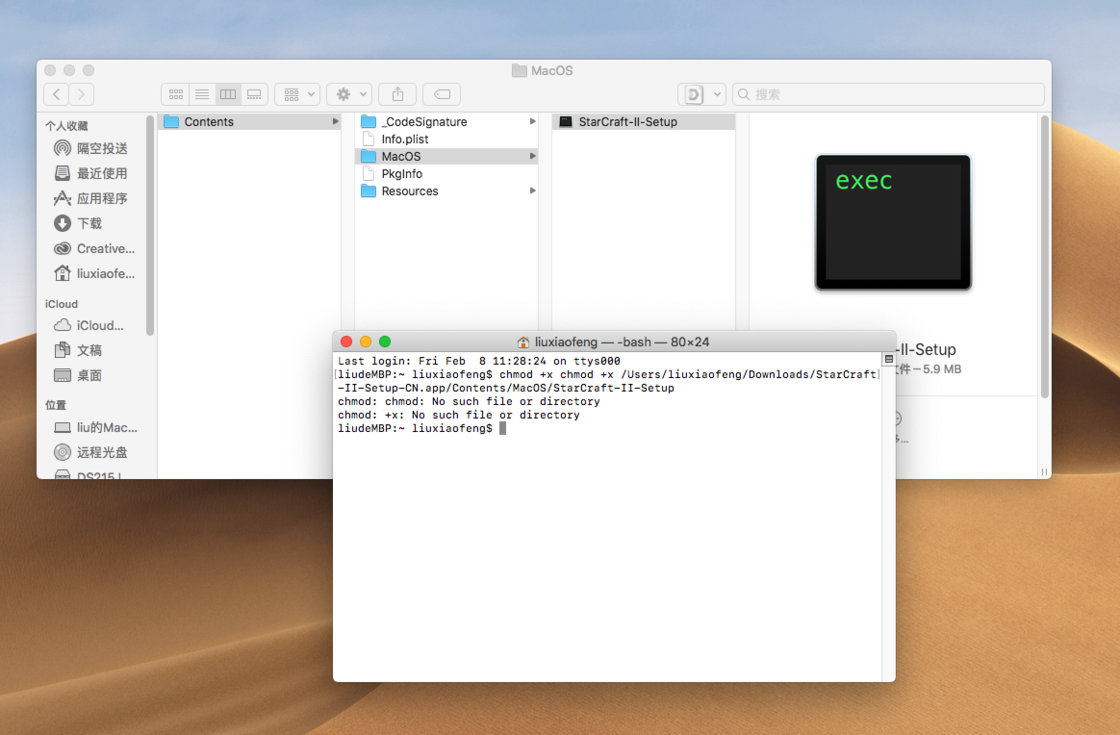Expand the Resources folder arrow
The image size is (1120, 735).
coord(533,191)
